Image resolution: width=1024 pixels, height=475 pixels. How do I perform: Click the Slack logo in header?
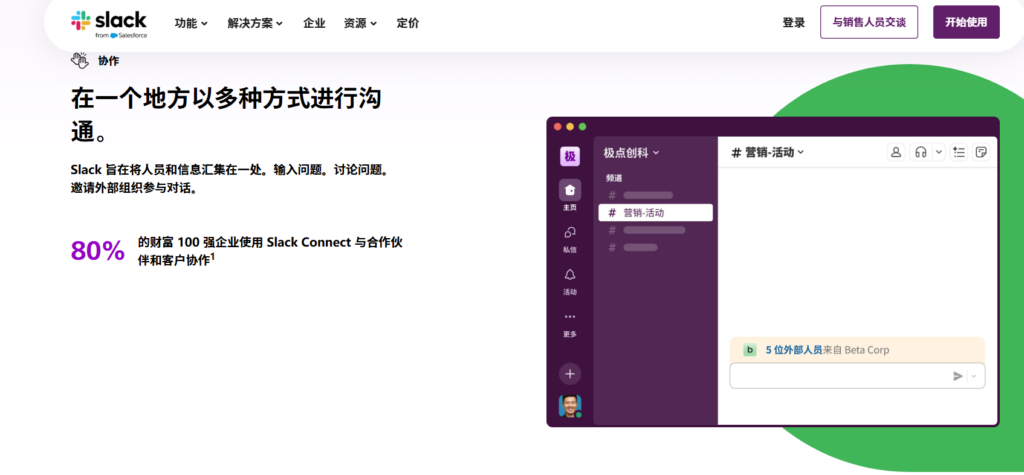pyautogui.click(x=109, y=23)
